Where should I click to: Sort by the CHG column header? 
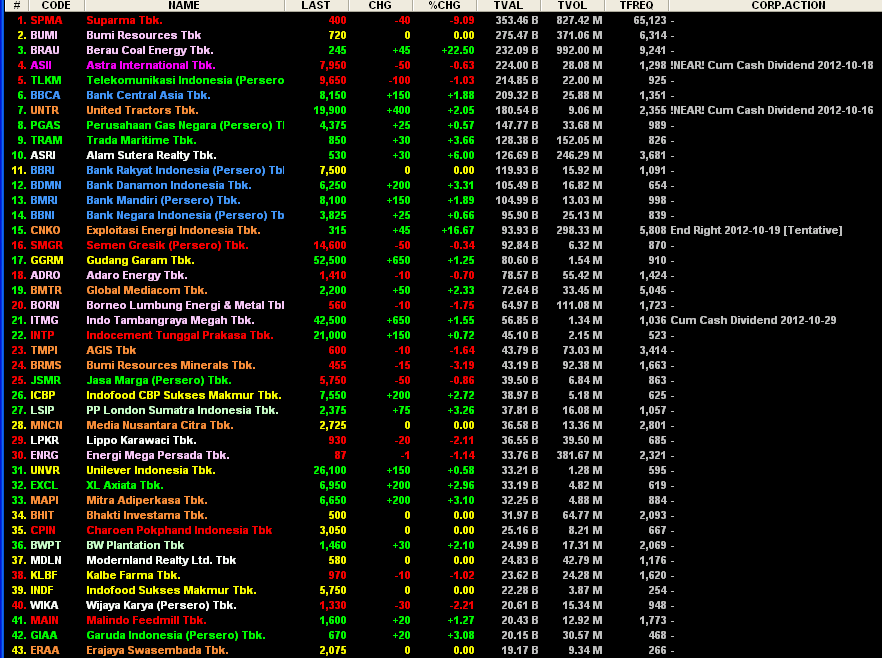(380, 5)
